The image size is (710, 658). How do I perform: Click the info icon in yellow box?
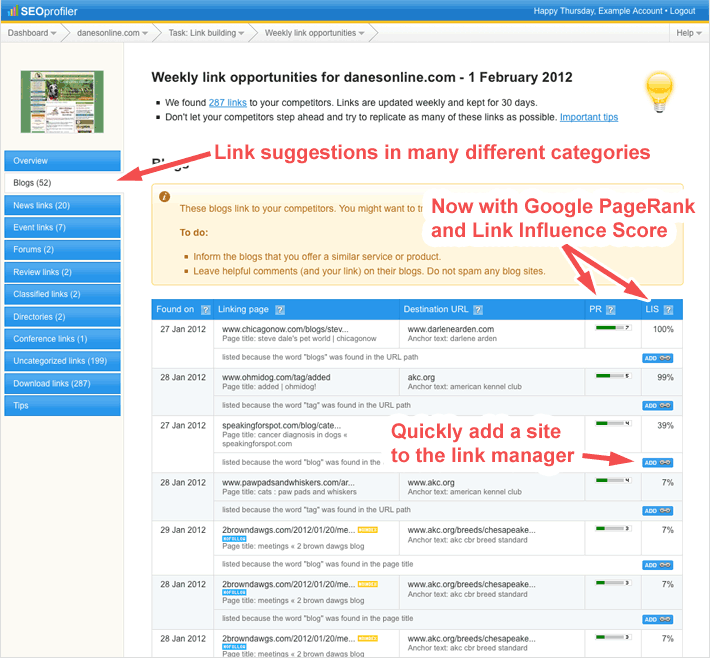[164, 197]
